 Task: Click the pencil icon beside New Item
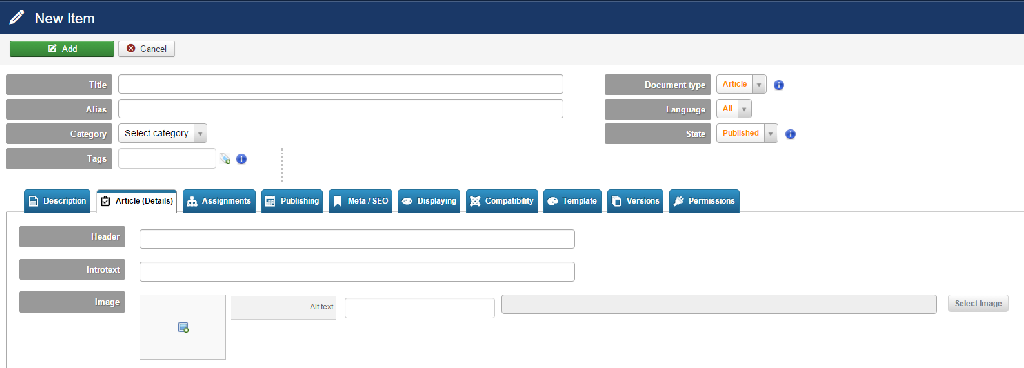(17, 18)
